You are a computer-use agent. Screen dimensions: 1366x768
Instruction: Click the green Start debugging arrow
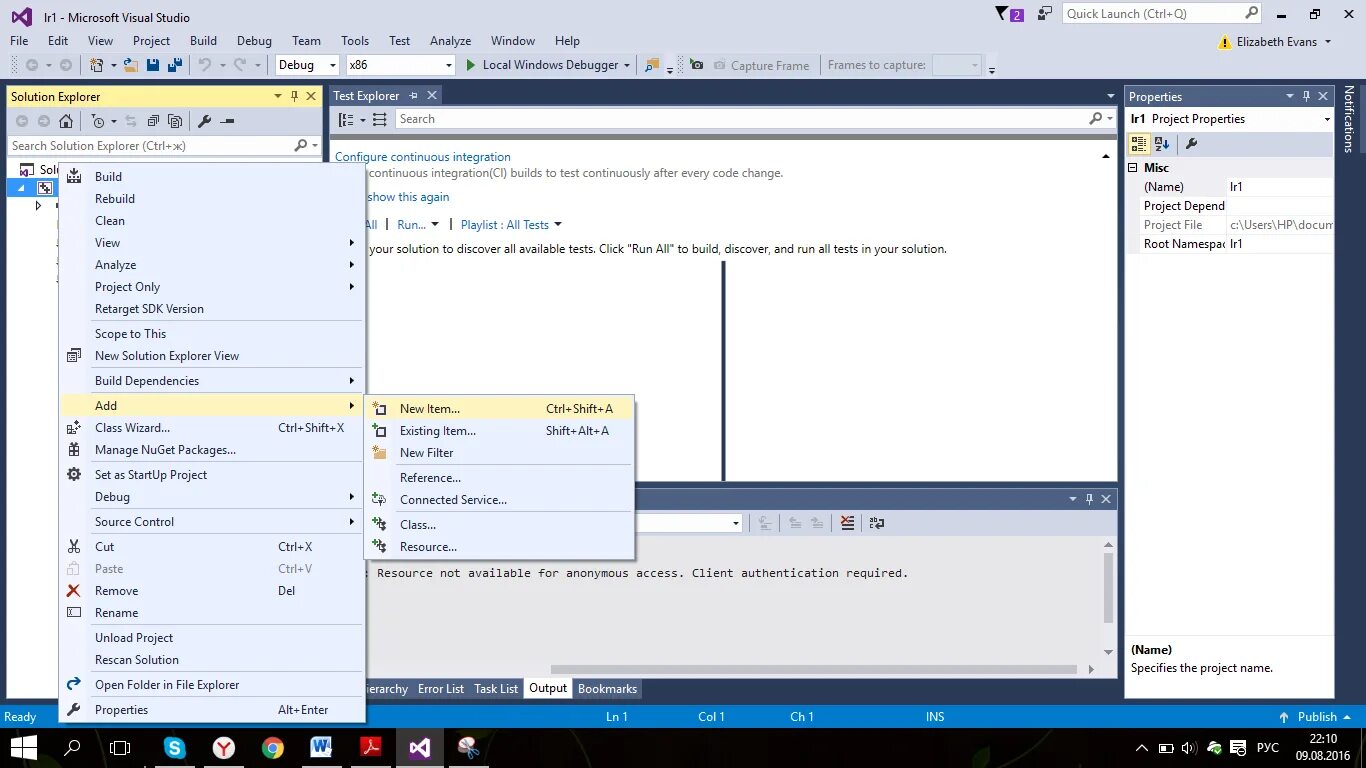pos(471,65)
